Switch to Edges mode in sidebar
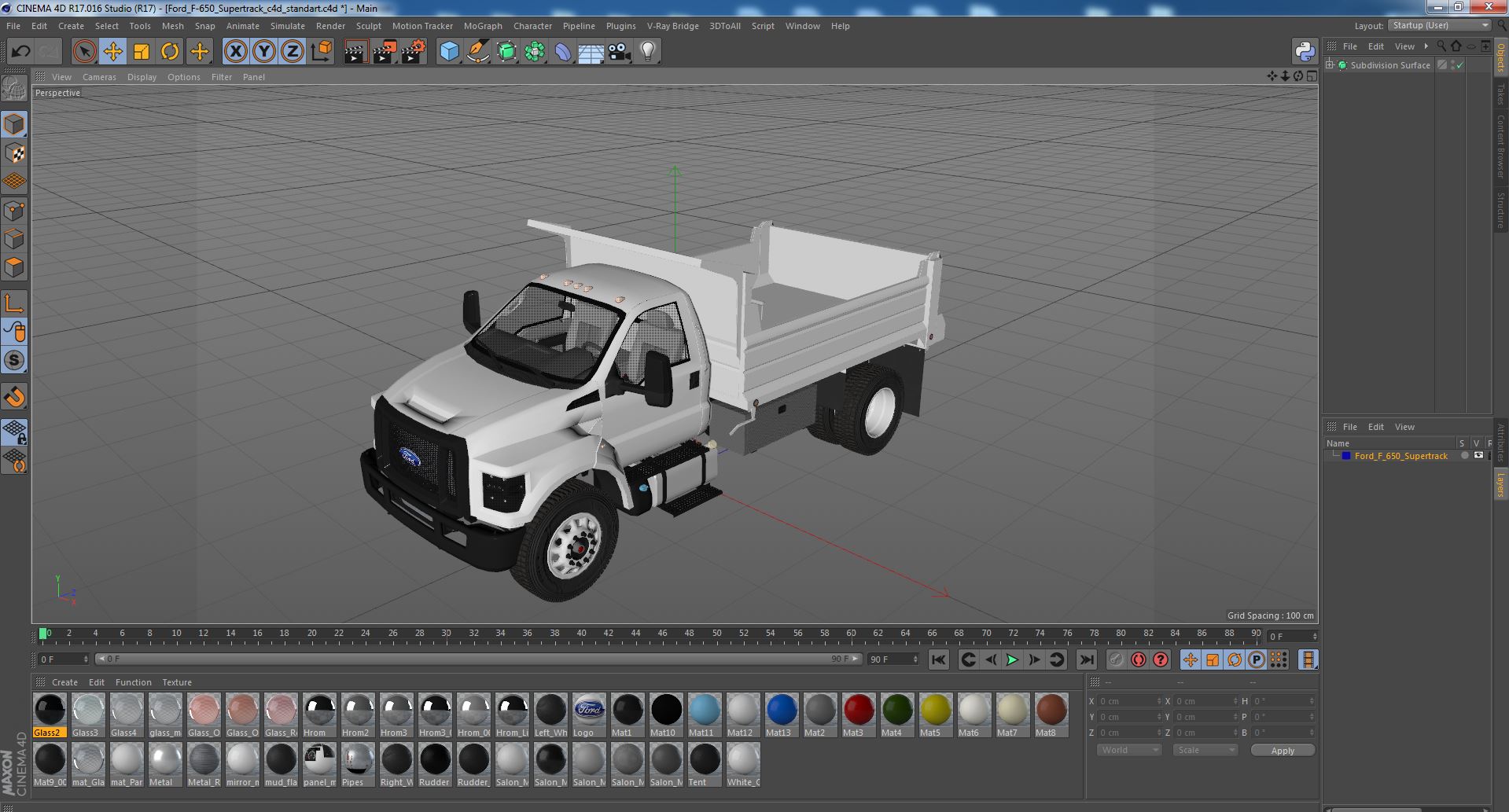This screenshot has height=812, width=1509. [14, 239]
